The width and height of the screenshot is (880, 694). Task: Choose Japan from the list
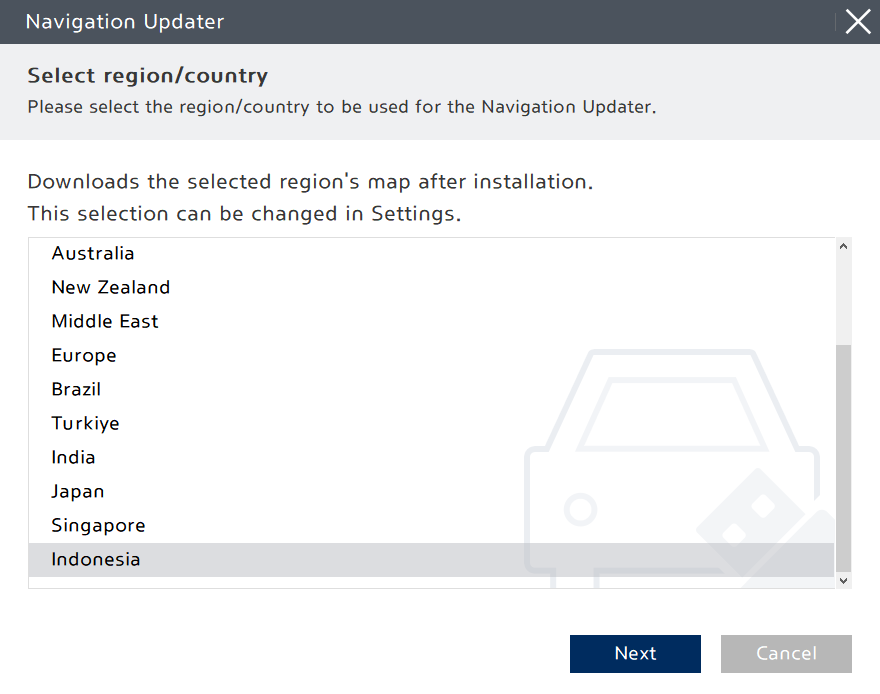pyautogui.click(x=78, y=492)
